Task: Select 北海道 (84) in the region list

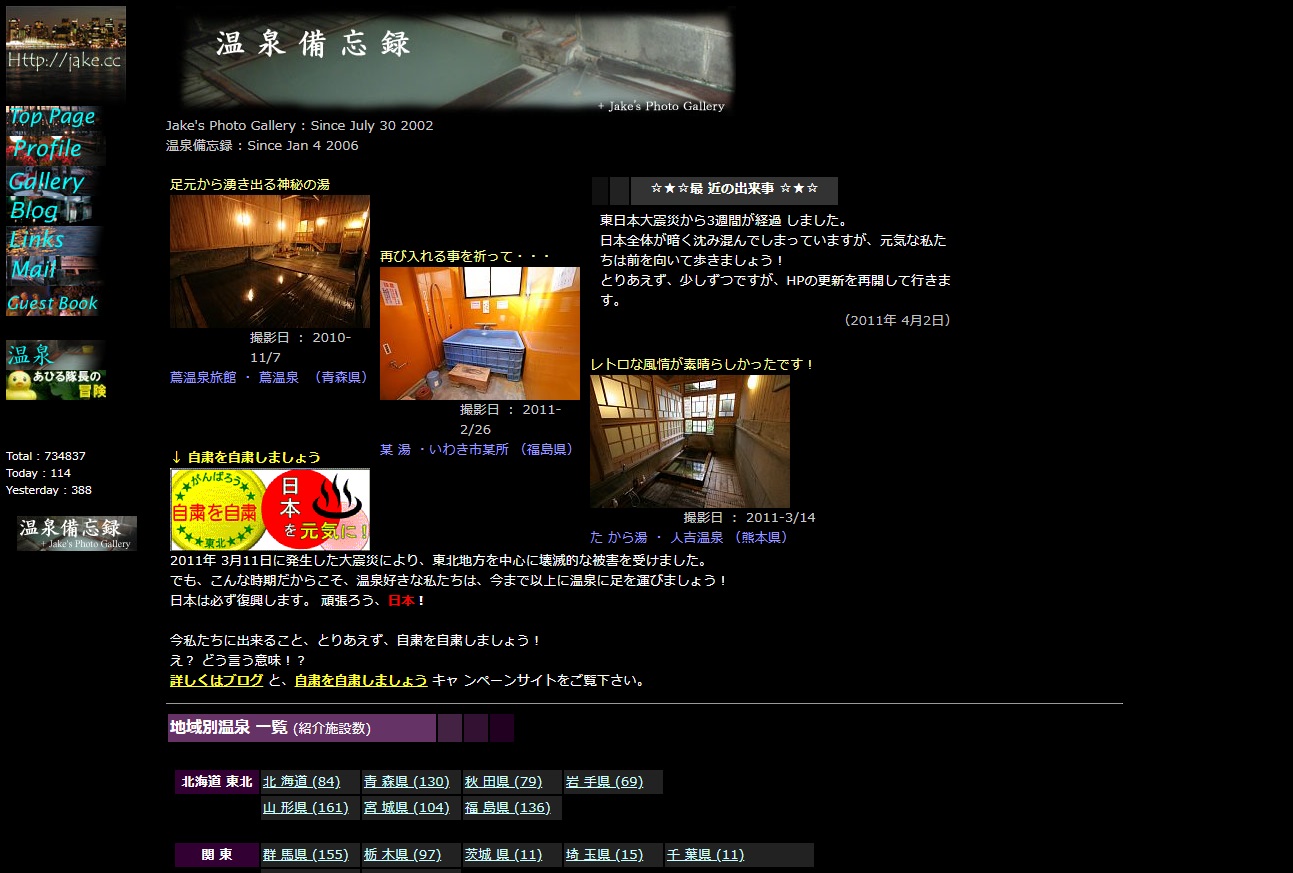Action: (x=302, y=782)
